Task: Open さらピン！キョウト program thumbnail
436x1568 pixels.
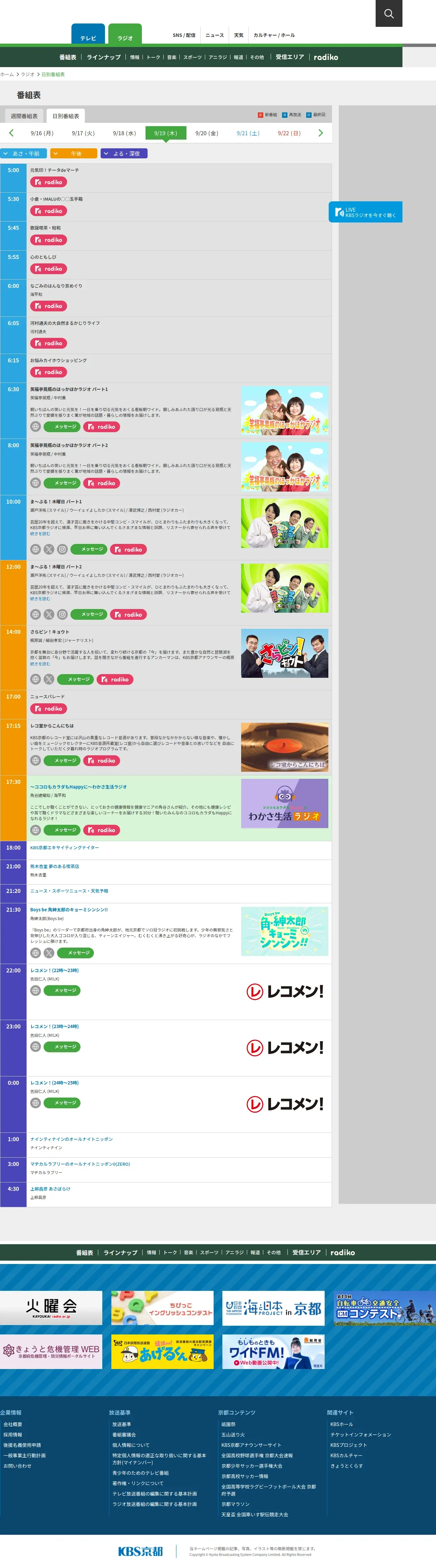Action: pyautogui.click(x=285, y=653)
